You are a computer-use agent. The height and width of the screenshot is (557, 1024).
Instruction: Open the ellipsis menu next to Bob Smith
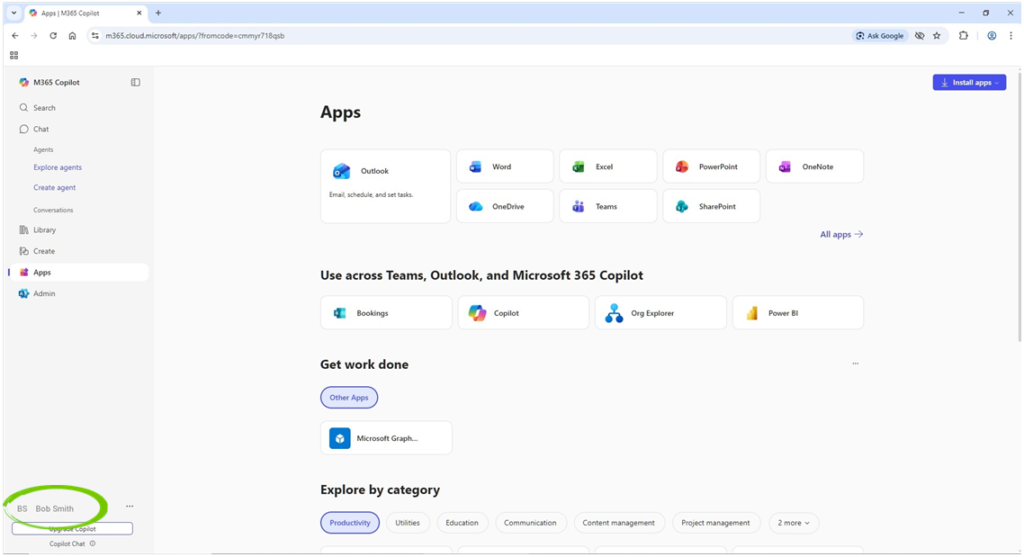coord(129,506)
